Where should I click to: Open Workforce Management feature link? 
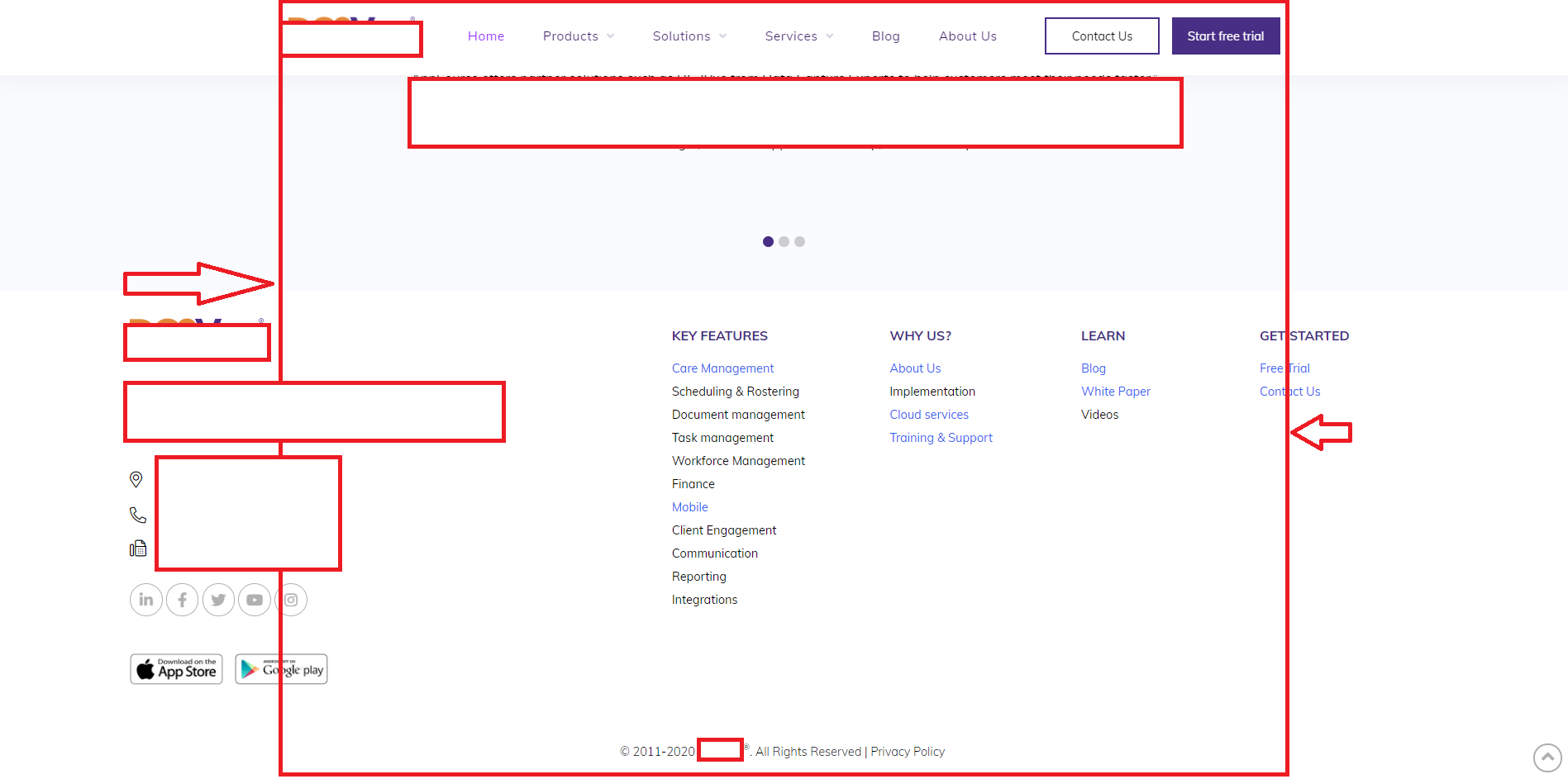(x=738, y=461)
